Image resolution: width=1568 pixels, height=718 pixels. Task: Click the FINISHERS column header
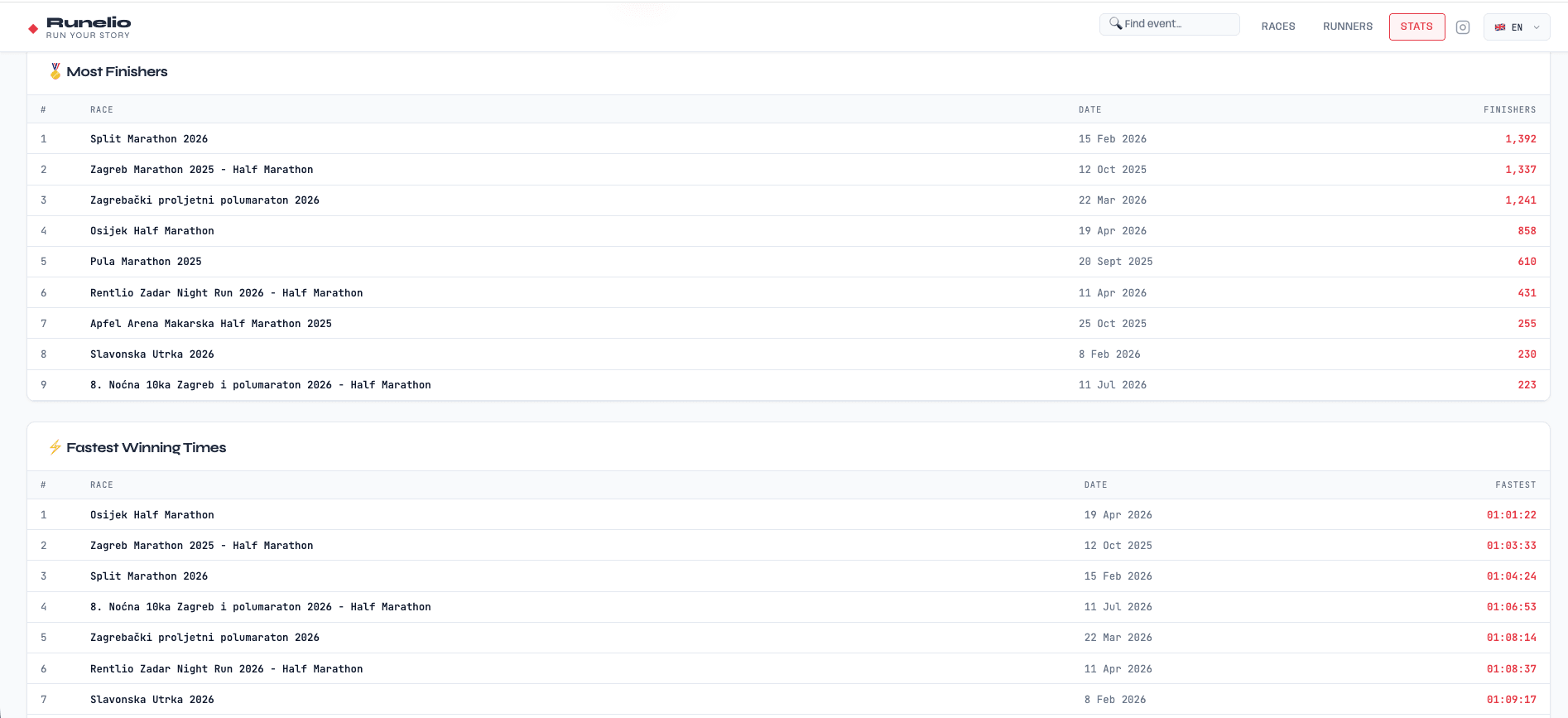[1510, 109]
